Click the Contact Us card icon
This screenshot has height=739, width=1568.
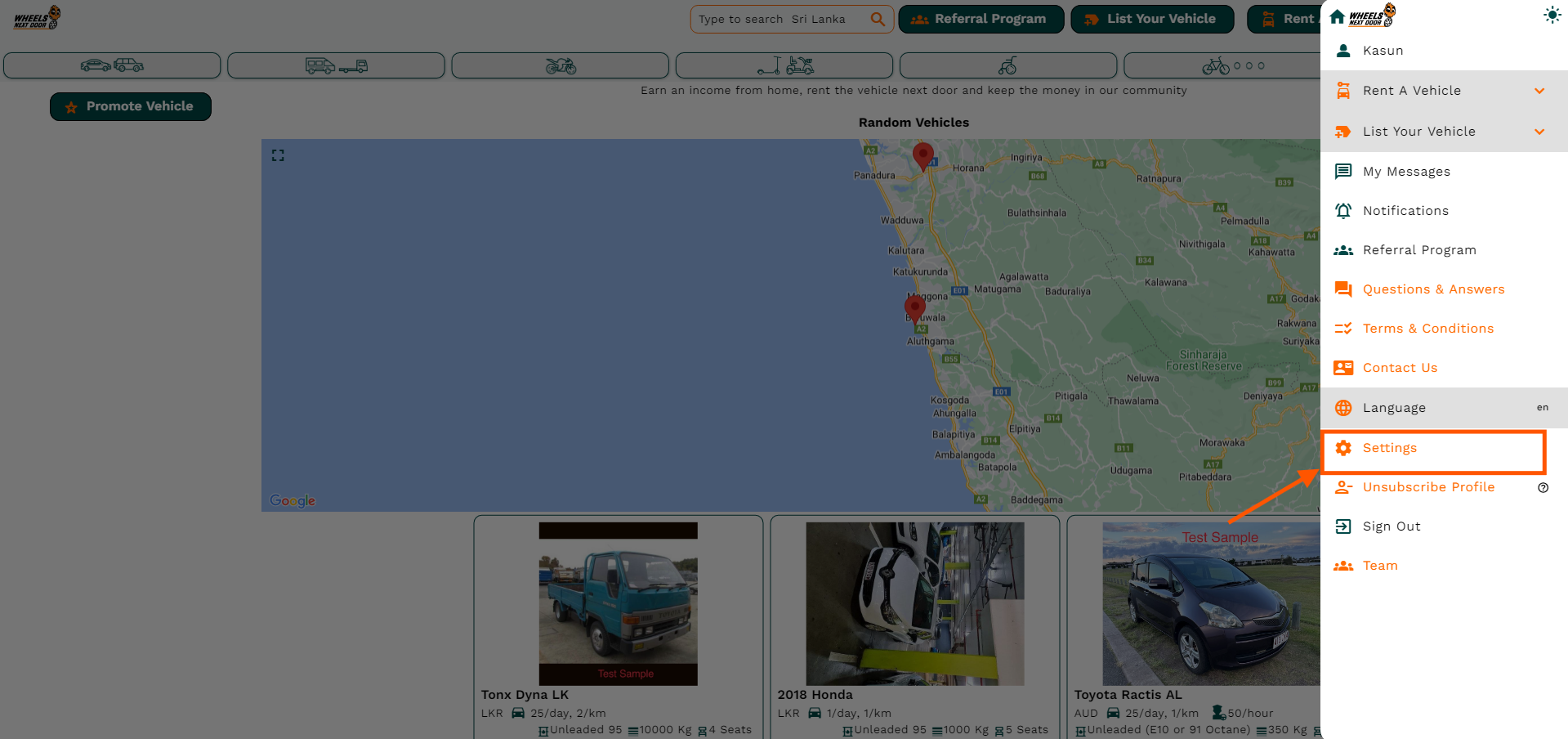click(x=1343, y=368)
